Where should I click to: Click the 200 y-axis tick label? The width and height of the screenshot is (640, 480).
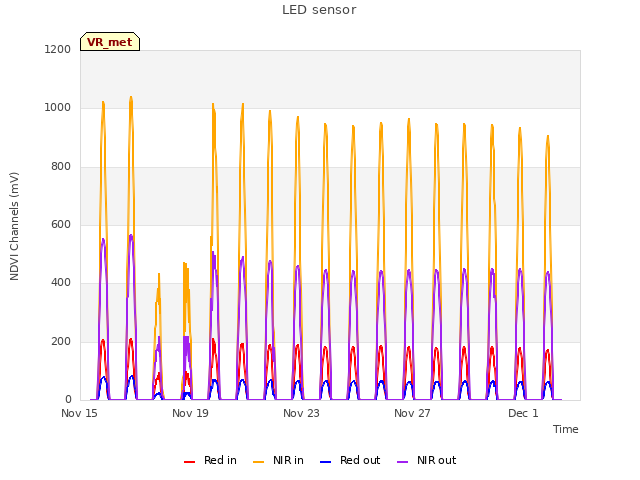click(x=61, y=342)
